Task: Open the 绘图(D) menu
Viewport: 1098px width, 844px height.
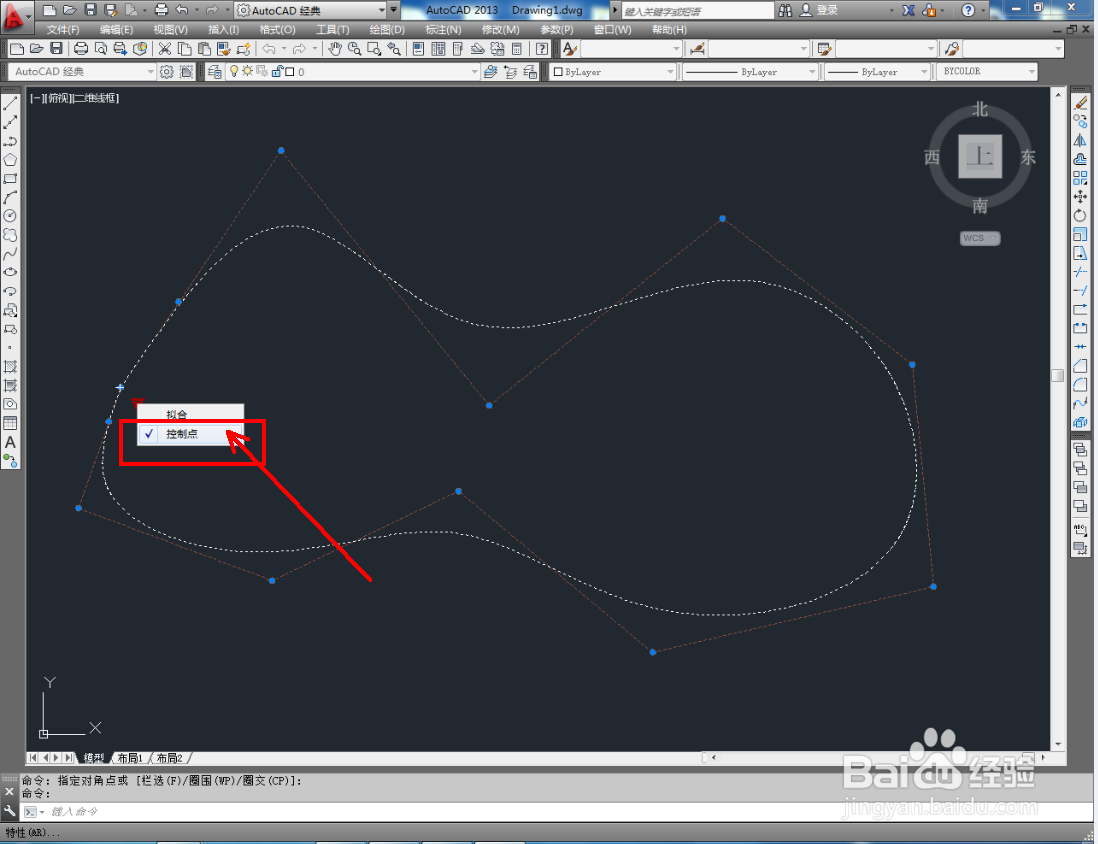Action: click(x=387, y=30)
